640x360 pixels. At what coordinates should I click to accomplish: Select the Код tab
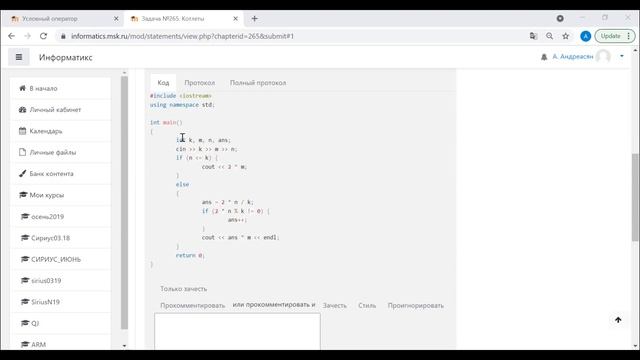point(163,82)
